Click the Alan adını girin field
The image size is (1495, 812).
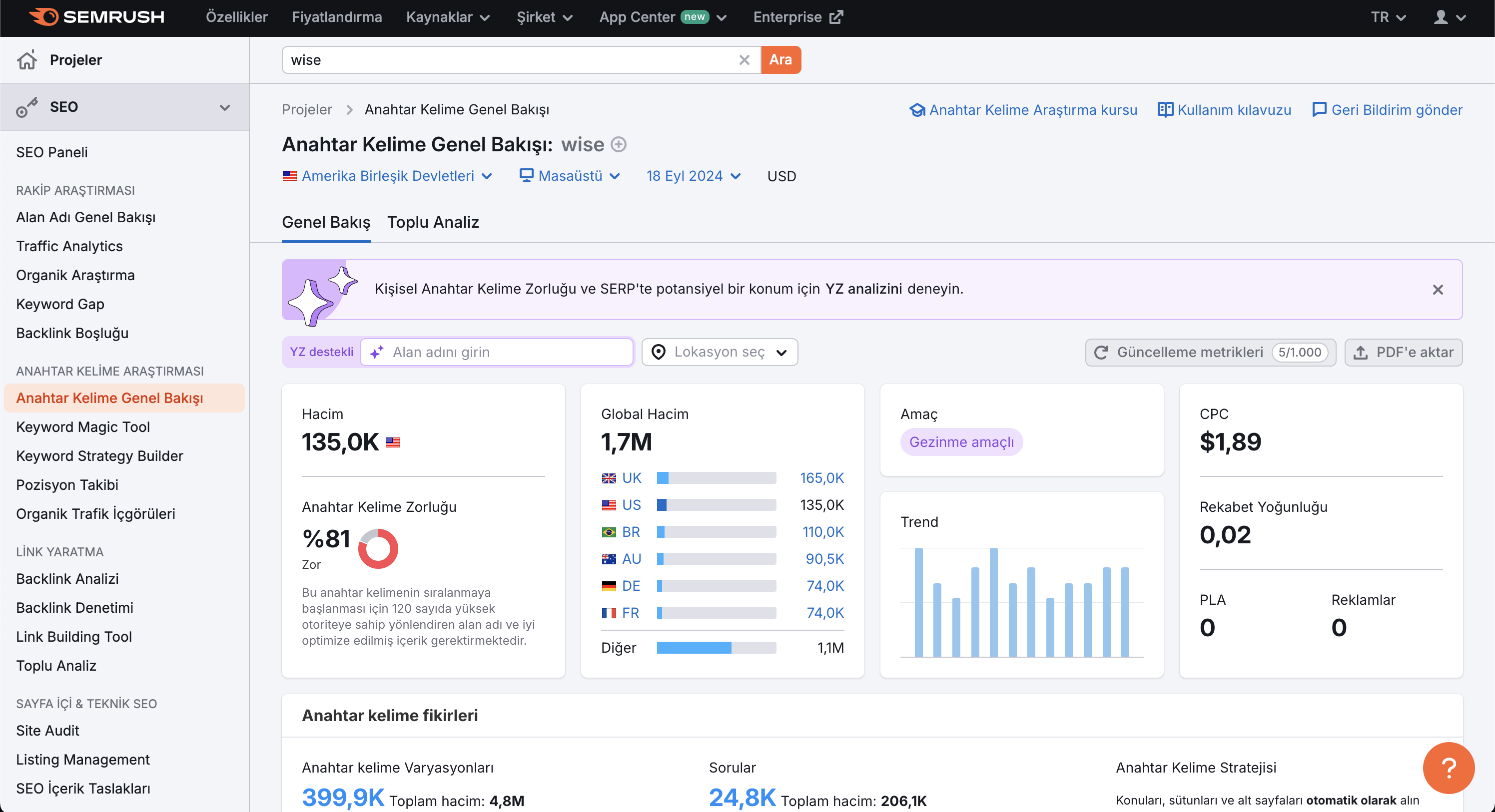[497, 352]
